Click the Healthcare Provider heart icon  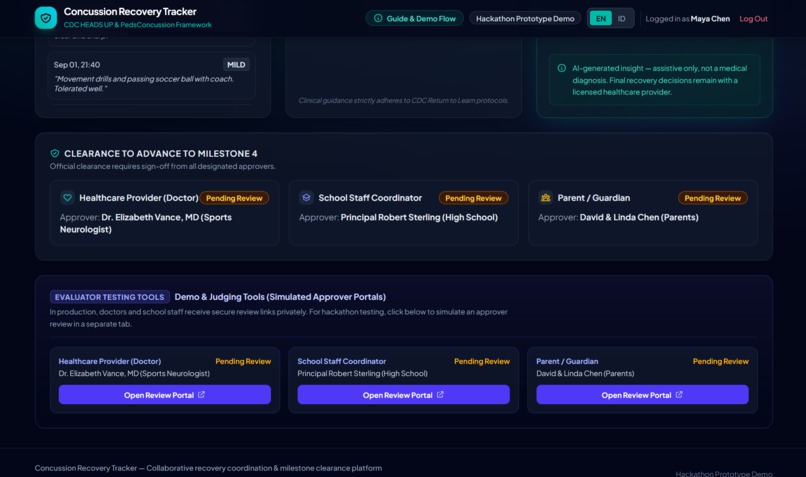67,197
